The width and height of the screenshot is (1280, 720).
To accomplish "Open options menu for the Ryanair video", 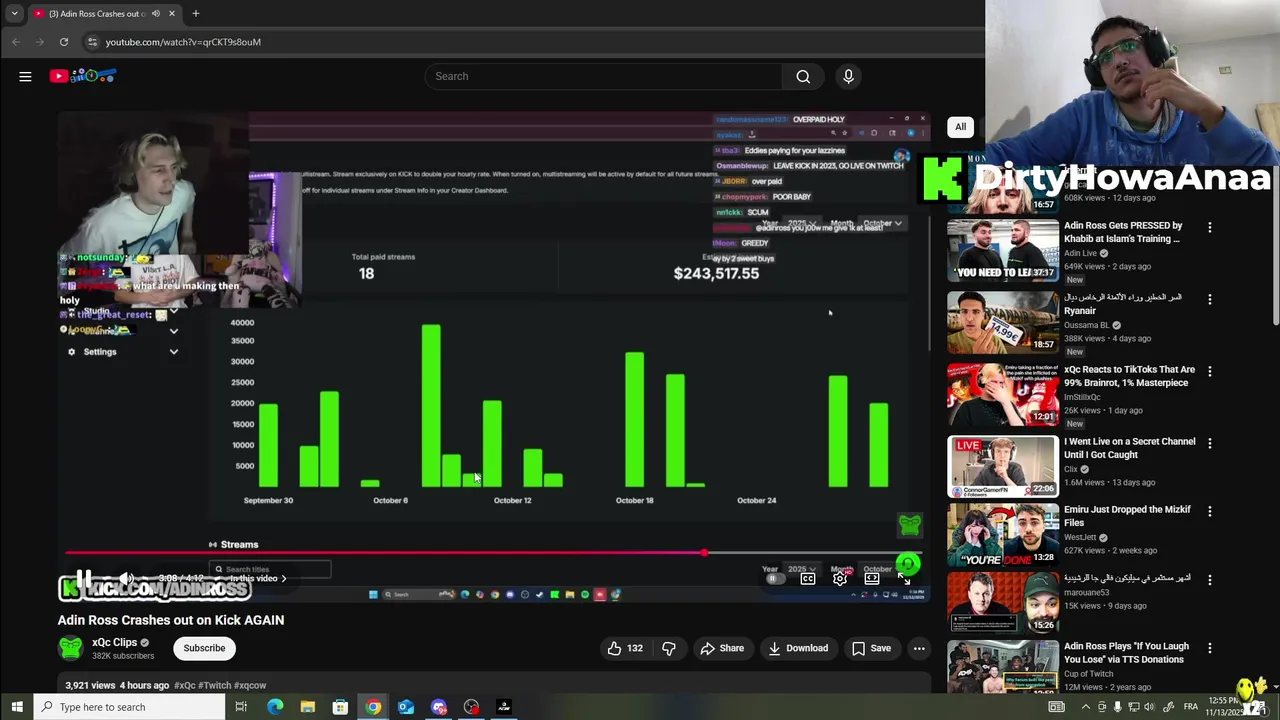I will click(1209, 300).
